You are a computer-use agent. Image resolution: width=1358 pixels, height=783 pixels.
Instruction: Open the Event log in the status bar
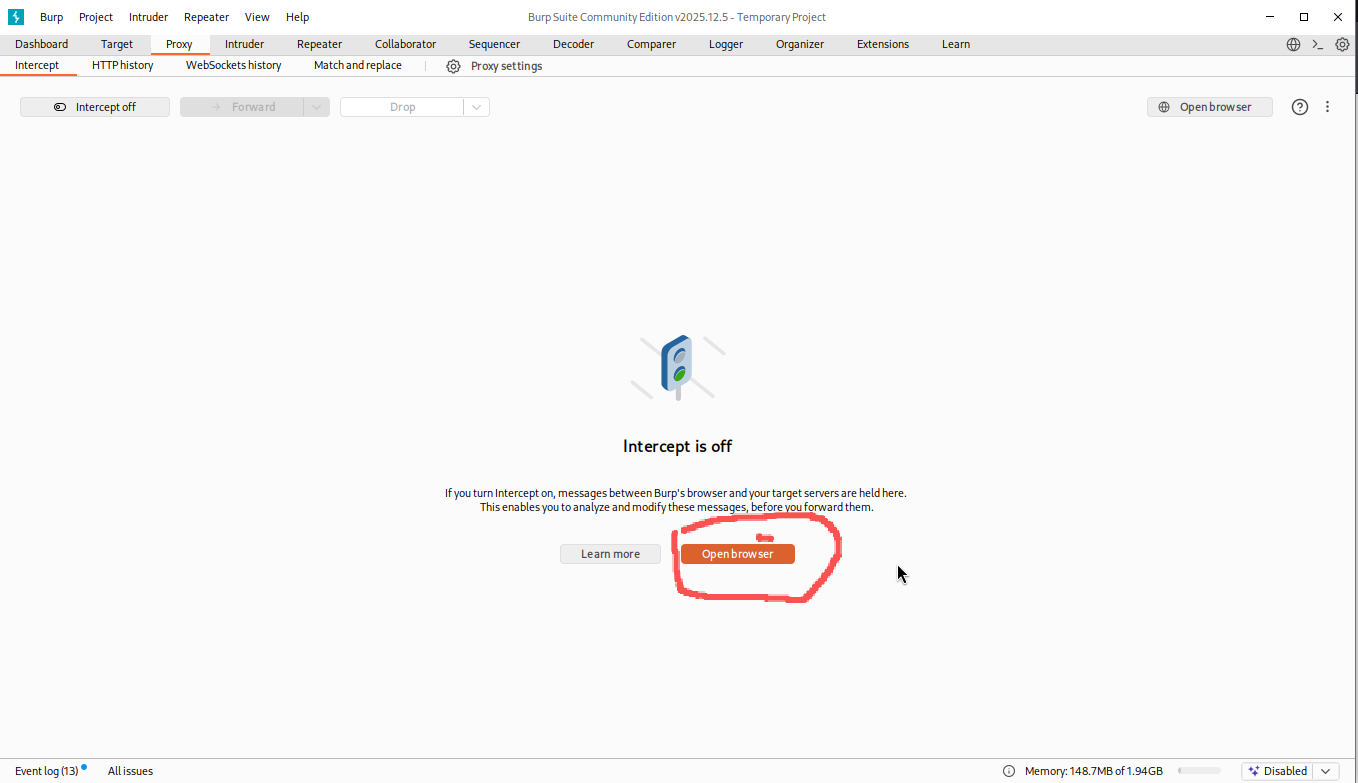(x=46, y=771)
